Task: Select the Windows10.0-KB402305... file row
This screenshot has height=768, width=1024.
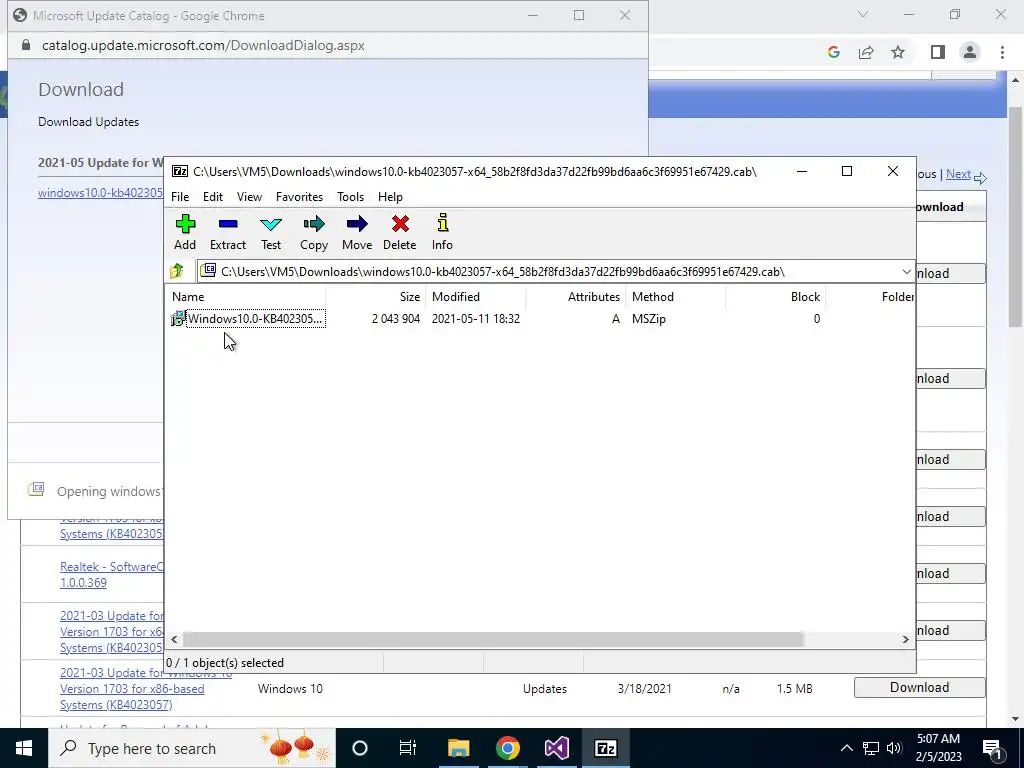Action: [540, 319]
